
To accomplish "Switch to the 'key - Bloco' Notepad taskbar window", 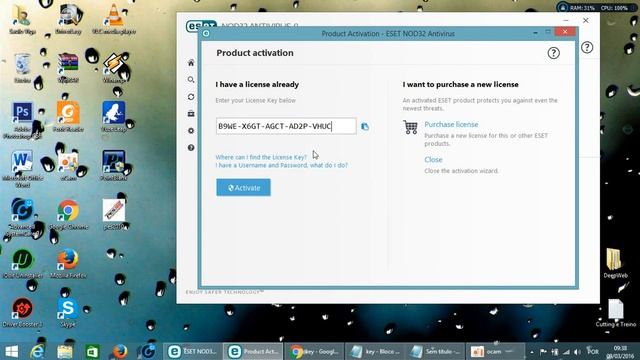I will click(x=374, y=351).
